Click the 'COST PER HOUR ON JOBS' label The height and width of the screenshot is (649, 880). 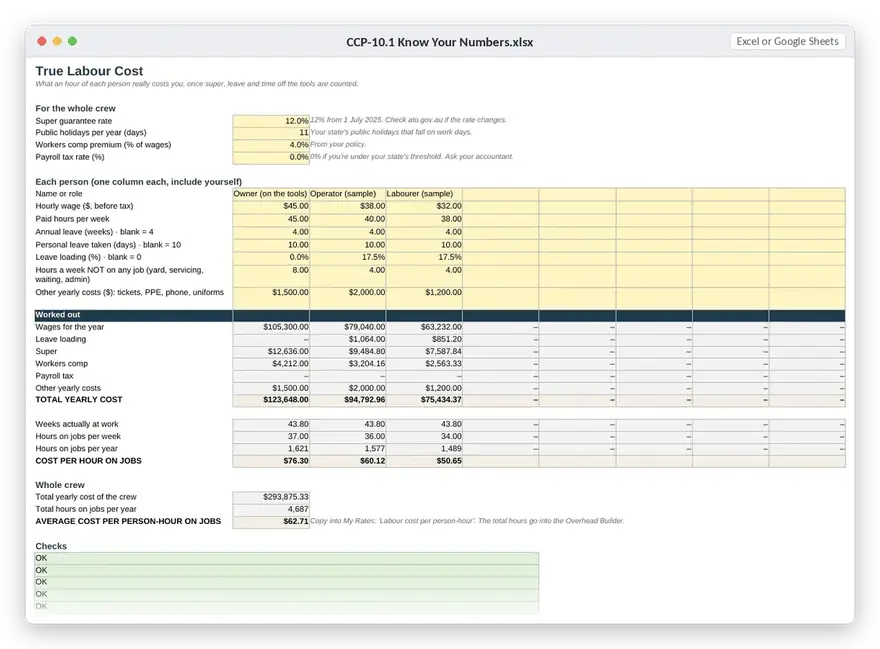tap(88, 461)
